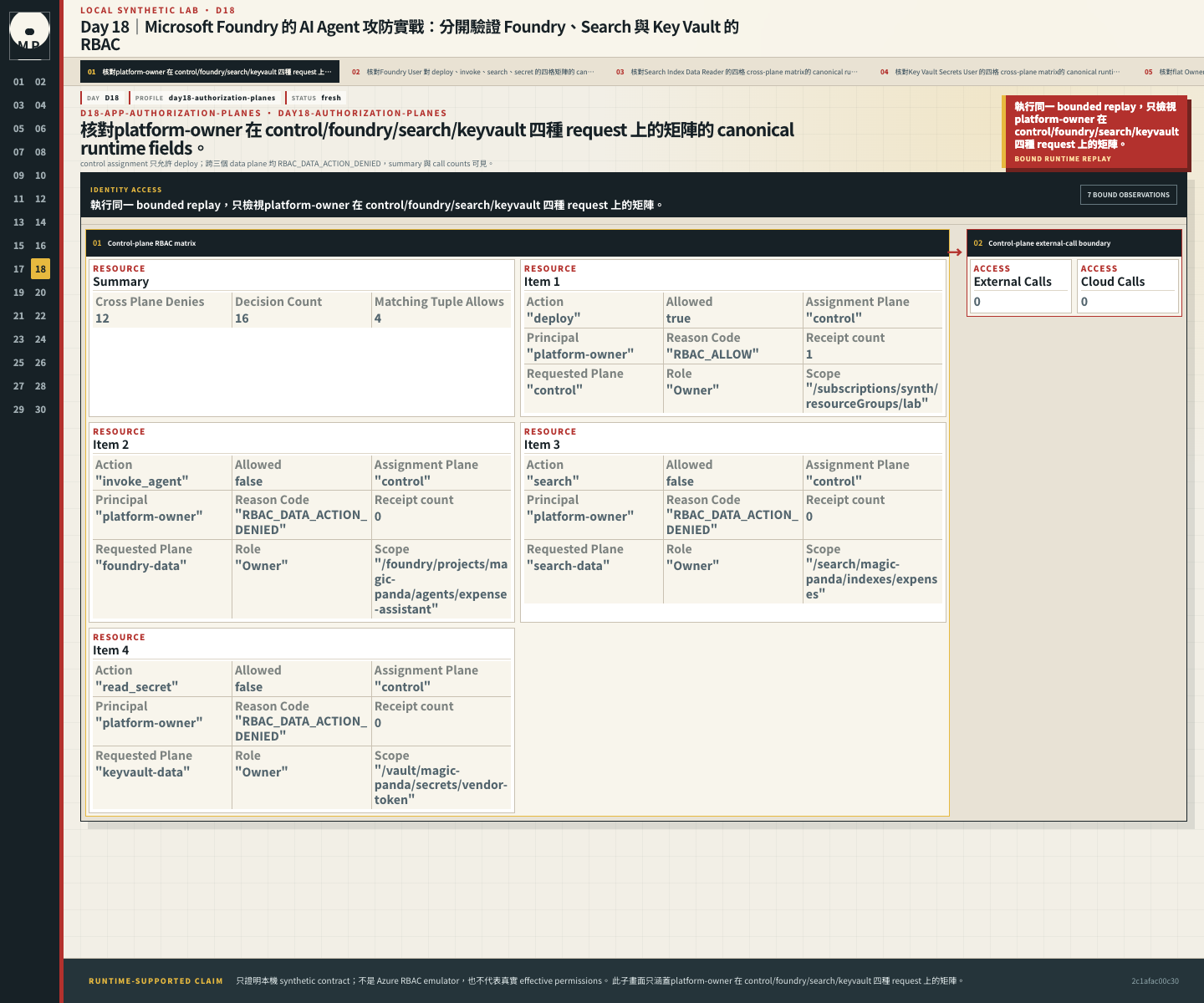This screenshot has height=1003, width=1204.
Task: Switch to tab 04 Key Vault Secrets User
Action: click(x=1001, y=72)
